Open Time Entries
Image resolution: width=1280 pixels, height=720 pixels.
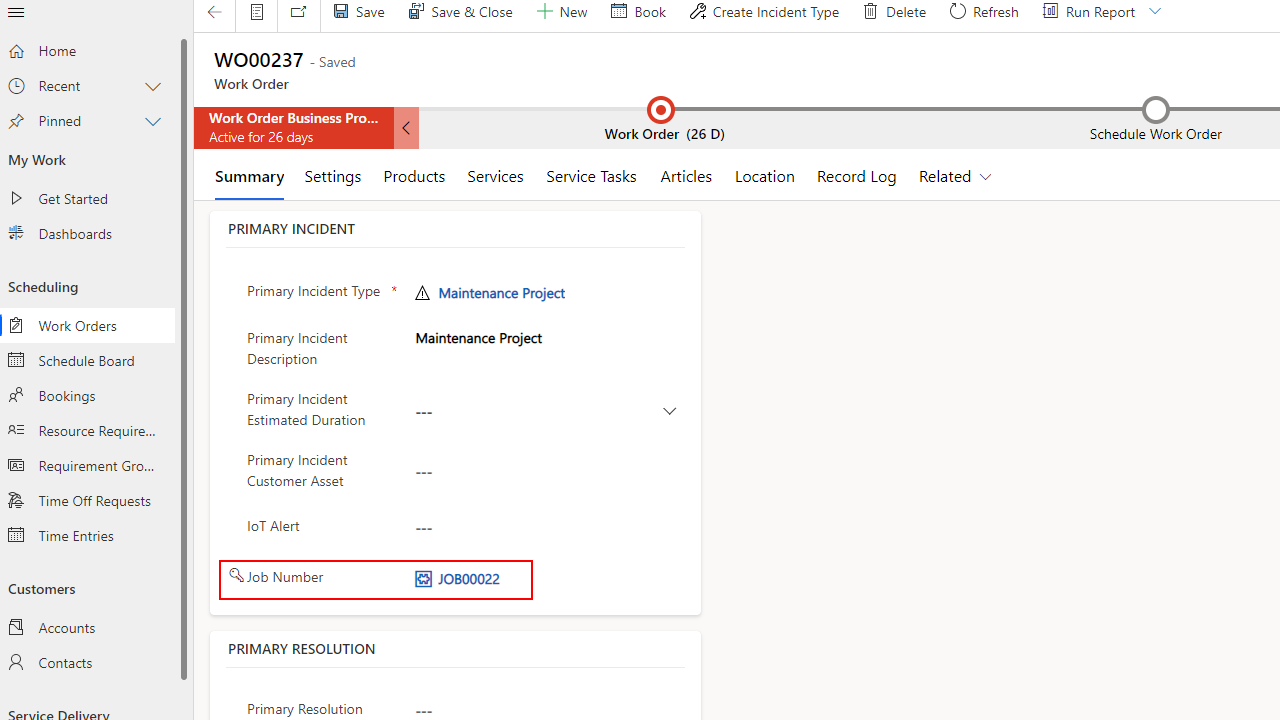click(88, 536)
